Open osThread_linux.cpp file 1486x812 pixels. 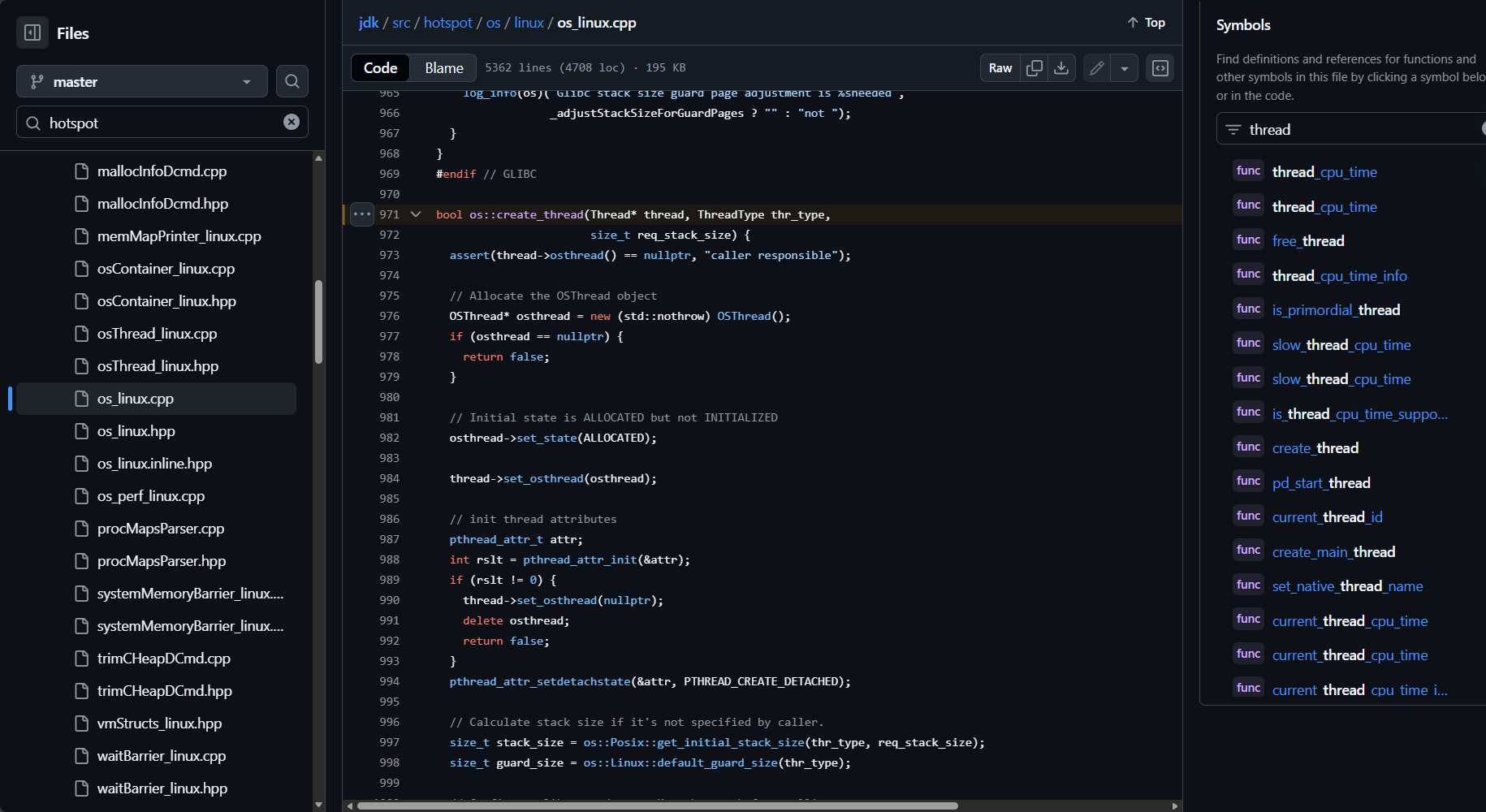pyautogui.click(x=157, y=334)
